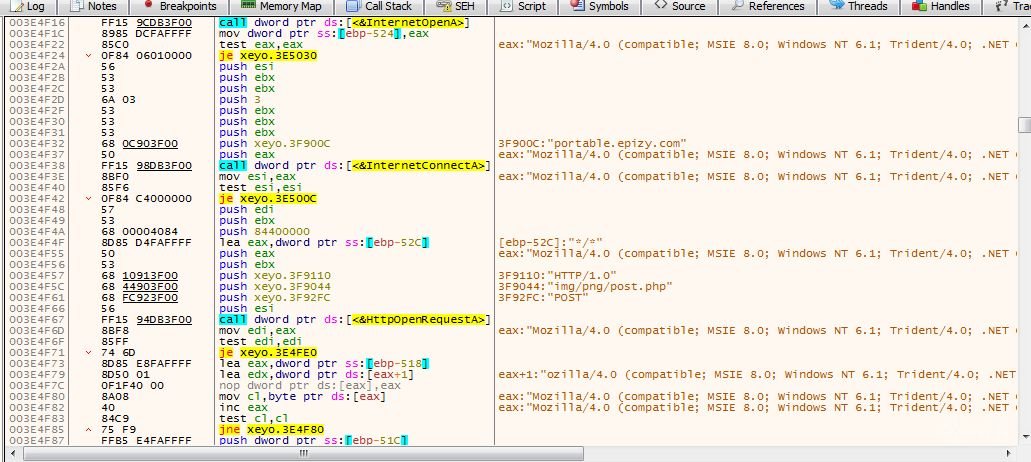
Task: Click the mov esi,eax instruction
Action: point(258,177)
